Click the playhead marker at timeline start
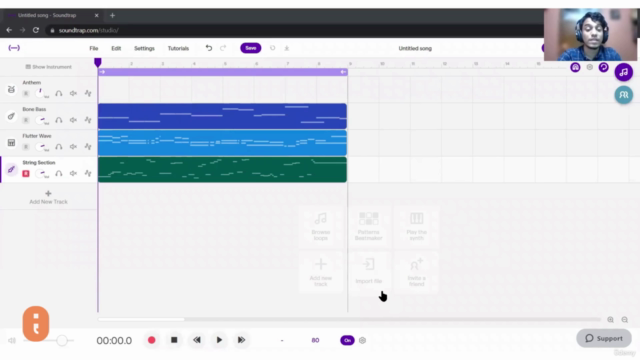Screen dimensions: 640x360 click(x=98, y=62)
